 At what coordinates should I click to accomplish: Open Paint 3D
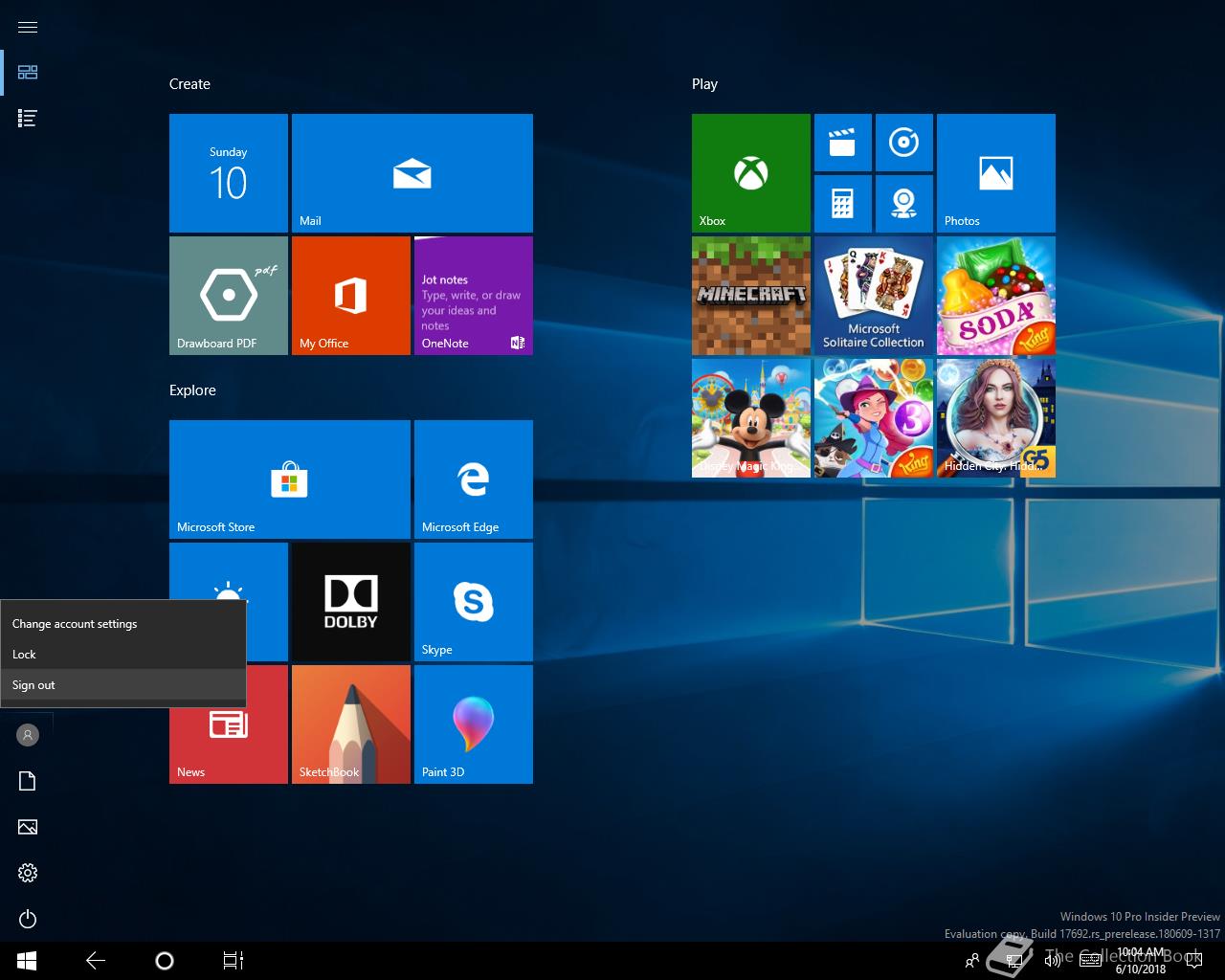coord(474,724)
